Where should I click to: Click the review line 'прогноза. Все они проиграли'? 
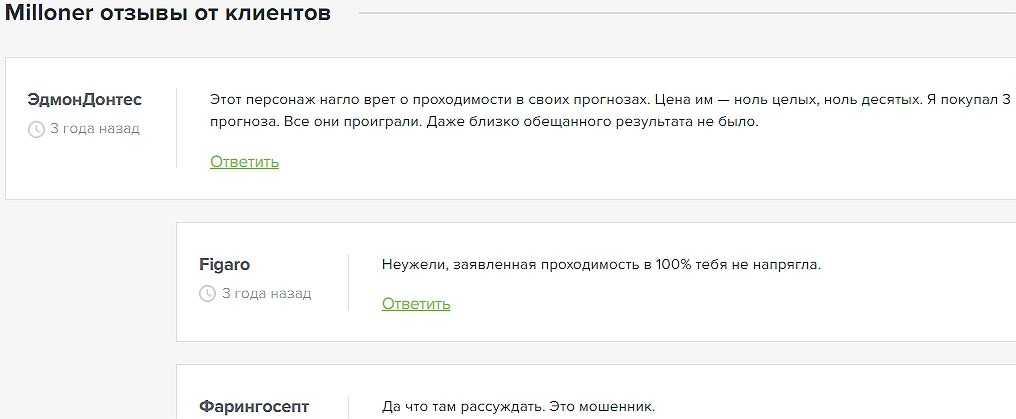coord(484,122)
